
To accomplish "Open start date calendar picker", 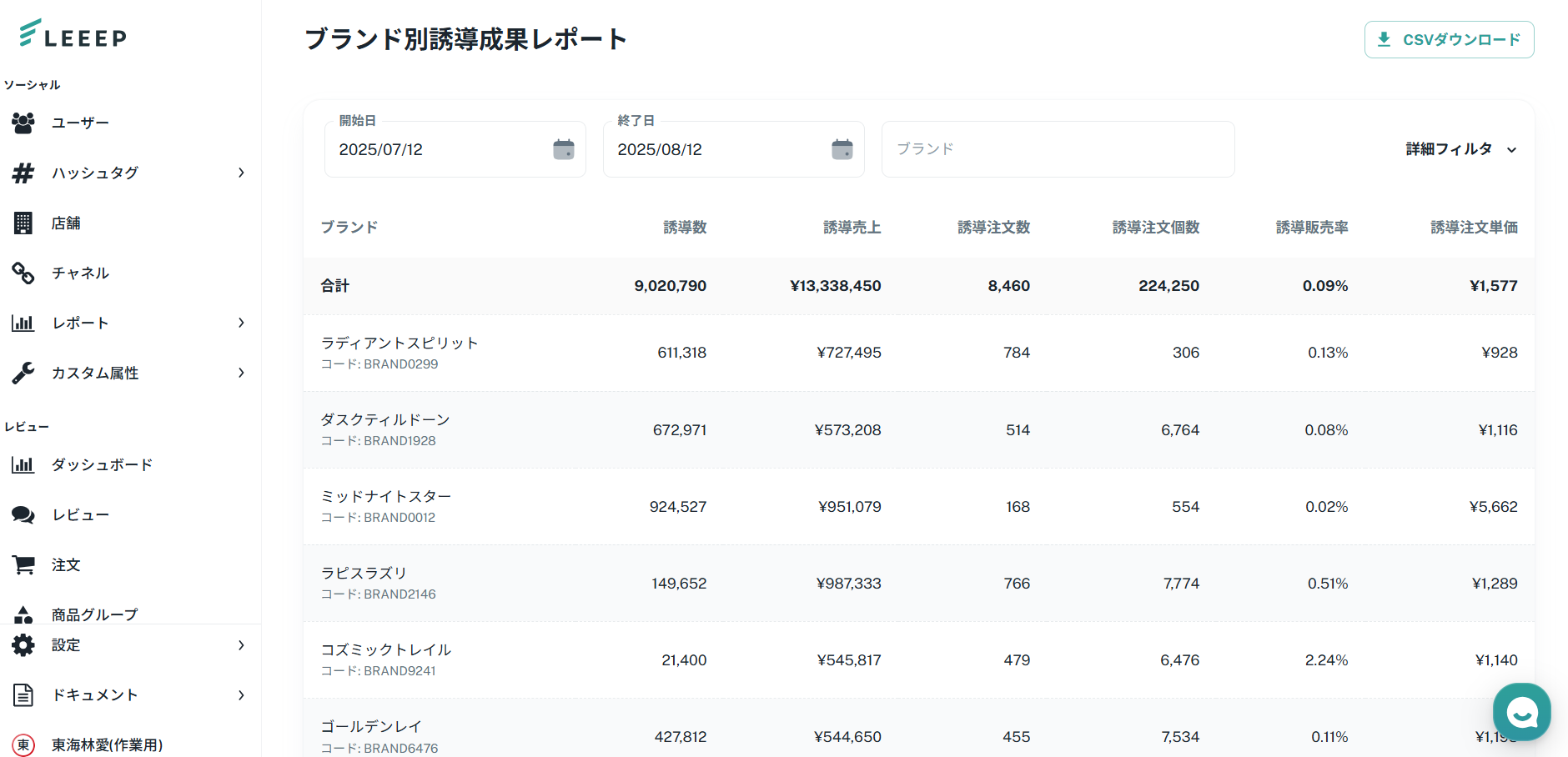I will [564, 149].
